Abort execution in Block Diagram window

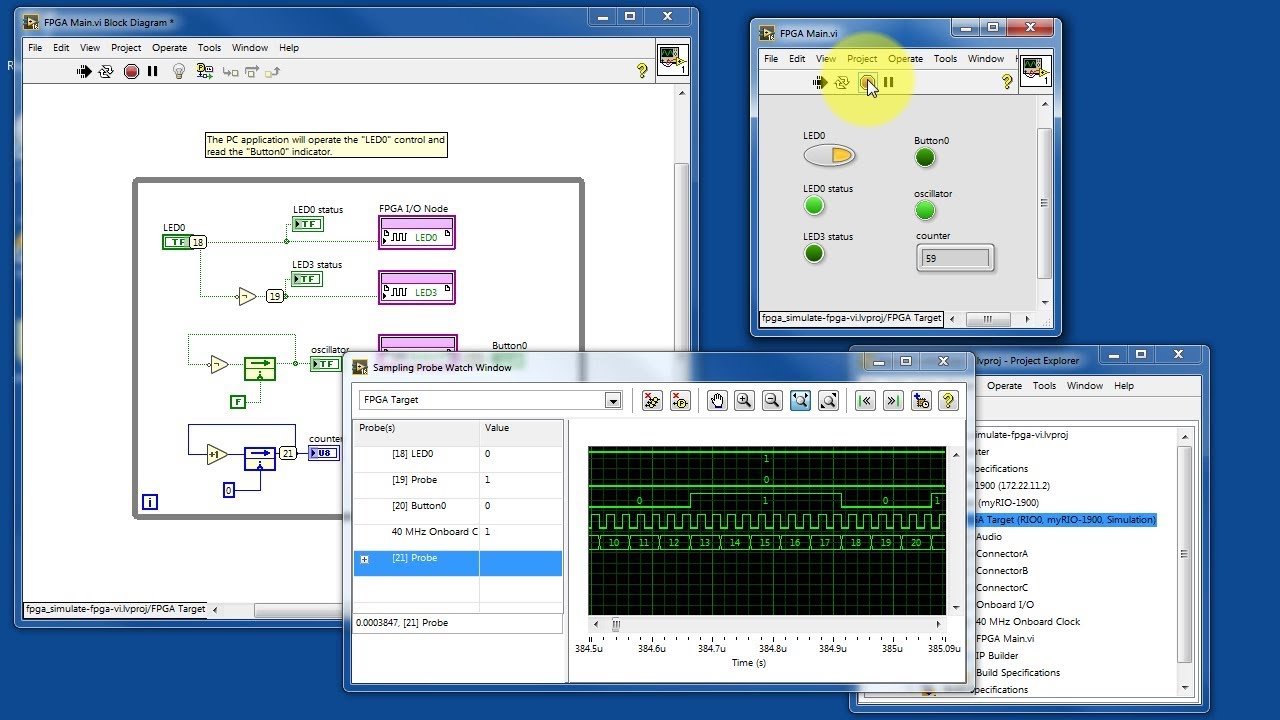[131, 71]
